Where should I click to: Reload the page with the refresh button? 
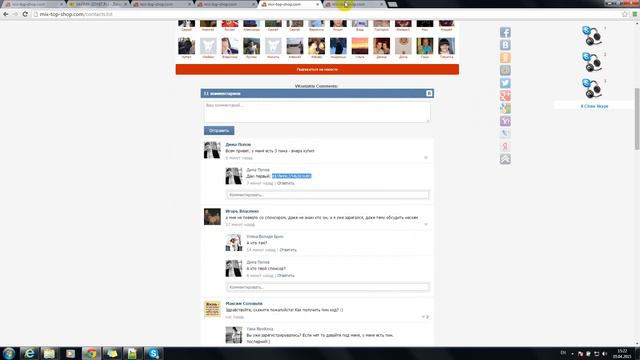(x=25, y=14)
